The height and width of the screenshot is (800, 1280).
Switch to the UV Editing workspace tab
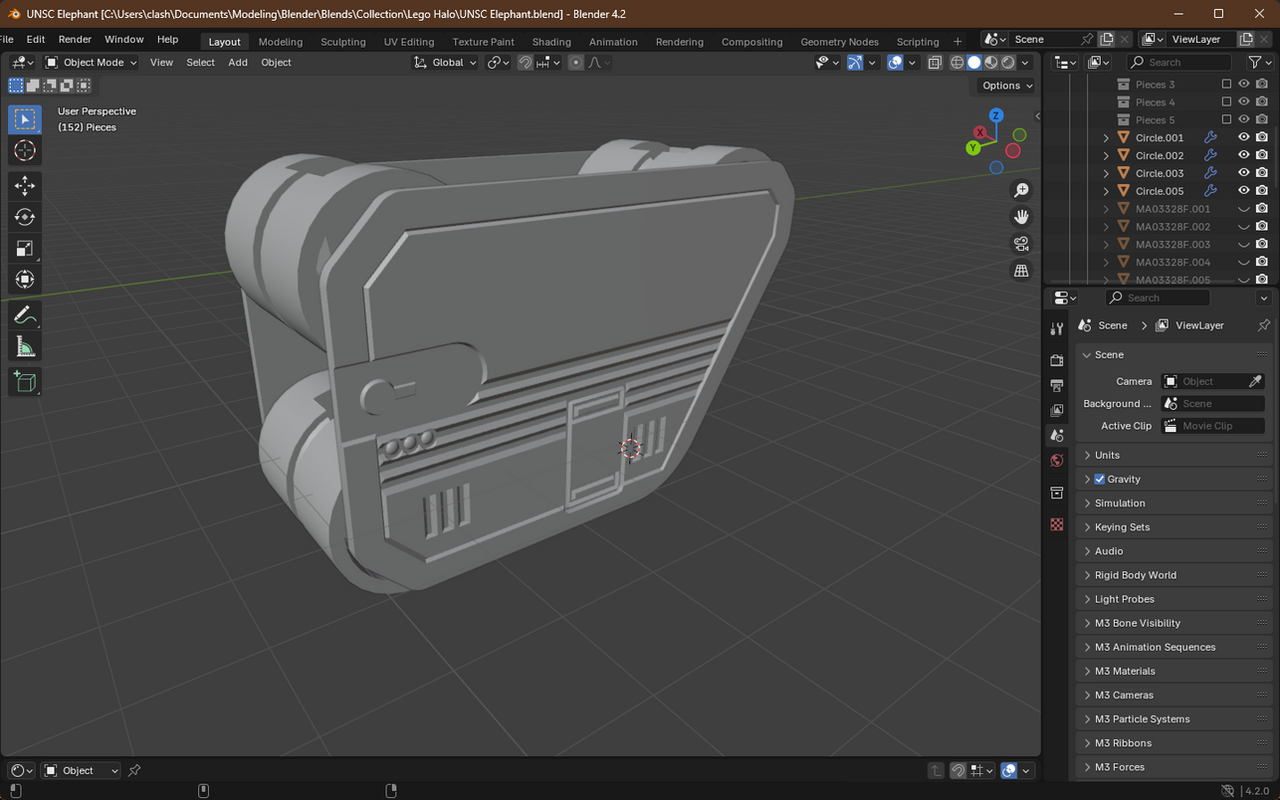click(409, 42)
